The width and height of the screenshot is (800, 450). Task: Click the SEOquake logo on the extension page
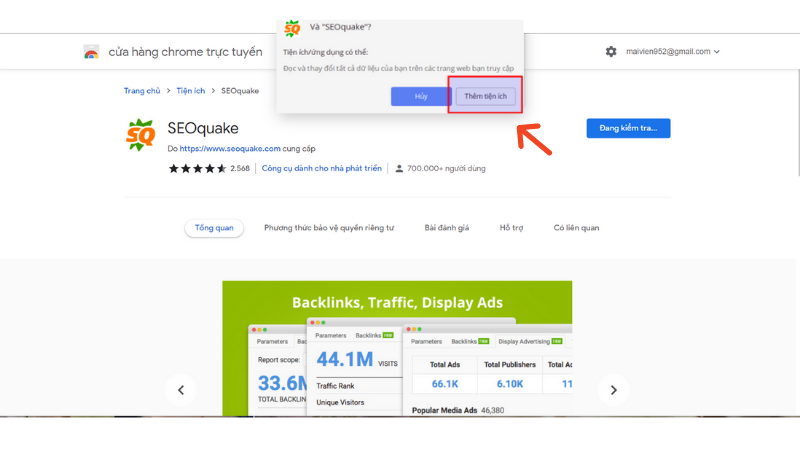(x=140, y=135)
